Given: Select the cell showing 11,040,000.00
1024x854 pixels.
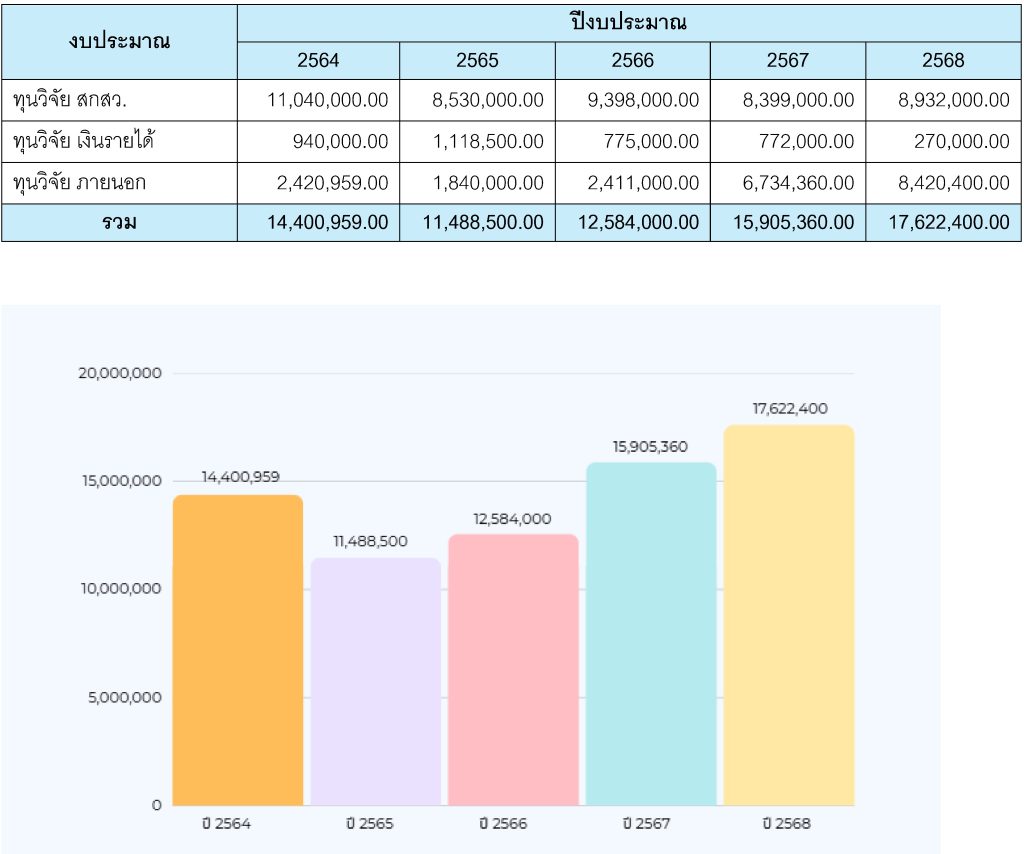Looking at the screenshot, I should point(318,100).
